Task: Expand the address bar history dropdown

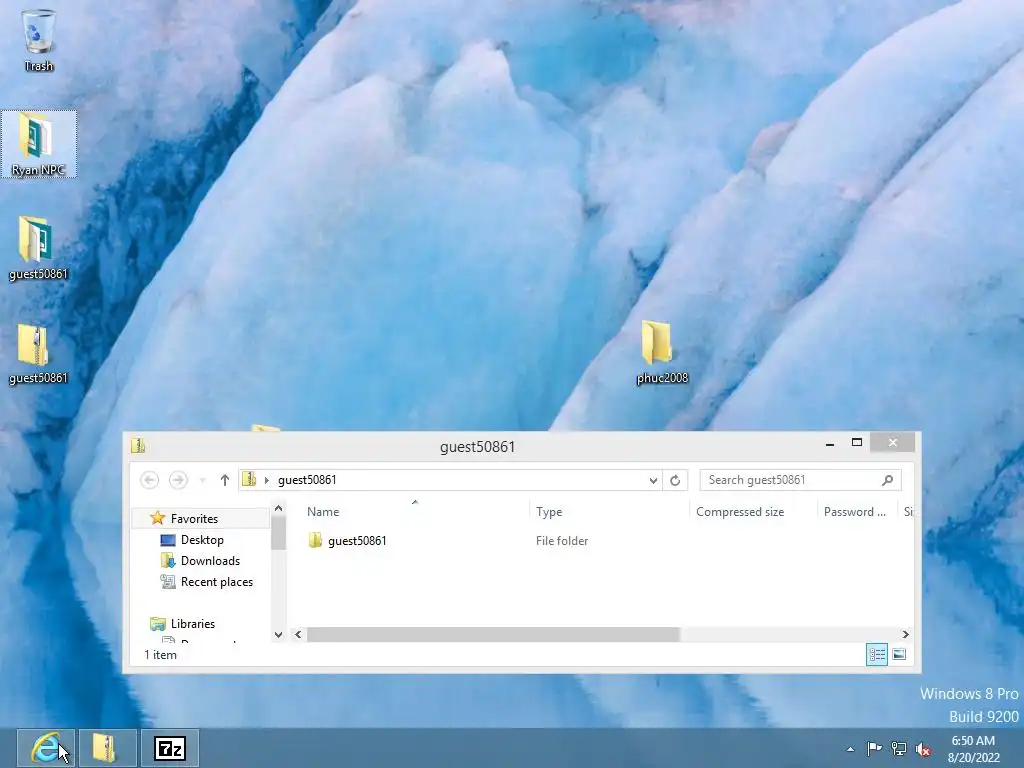Action: click(653, 480)
